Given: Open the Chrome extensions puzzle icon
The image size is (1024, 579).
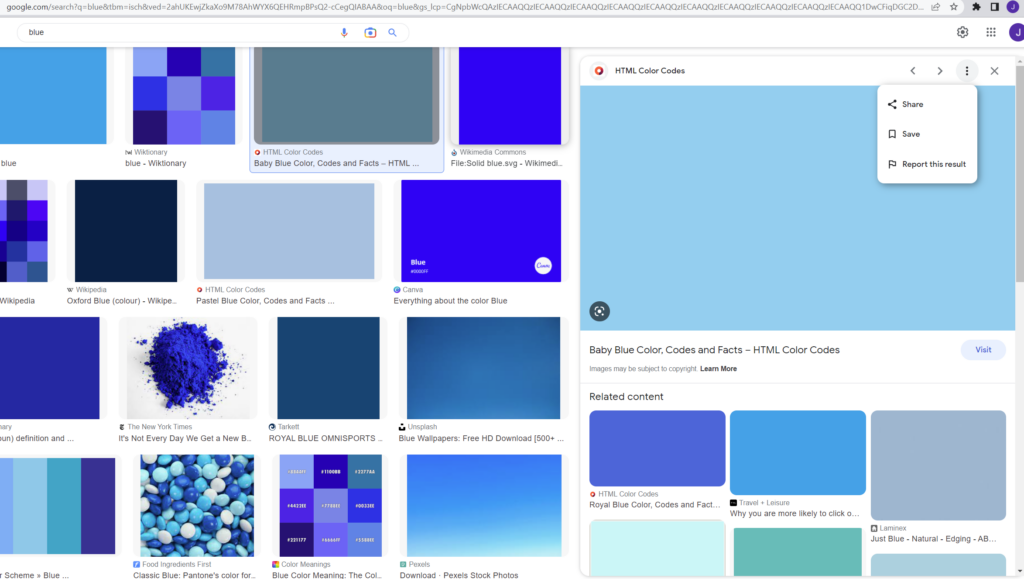Looking at the screenshot, I should coord(976,7).
